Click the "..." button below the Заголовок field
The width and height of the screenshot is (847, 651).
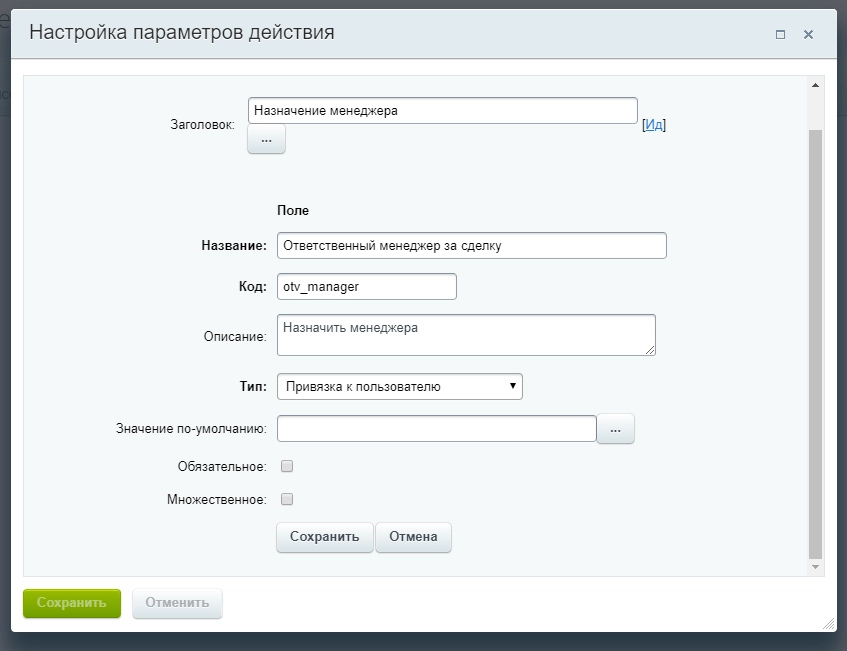pos(266,139)
